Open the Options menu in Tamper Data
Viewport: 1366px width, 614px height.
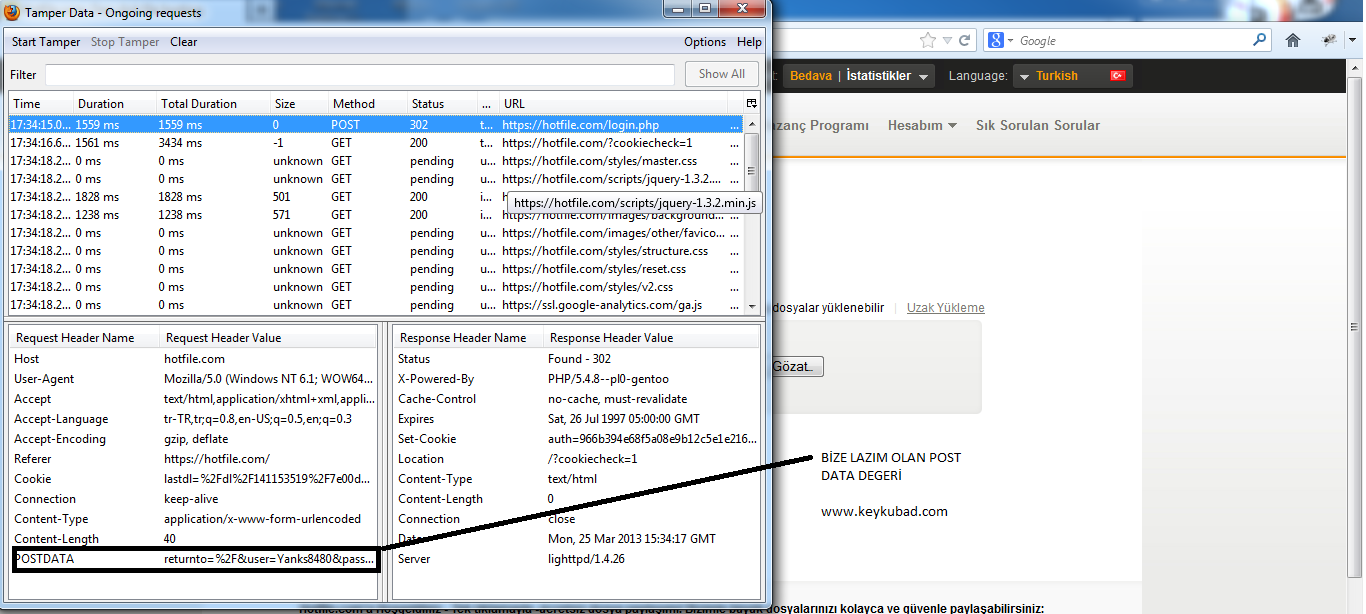705,42
